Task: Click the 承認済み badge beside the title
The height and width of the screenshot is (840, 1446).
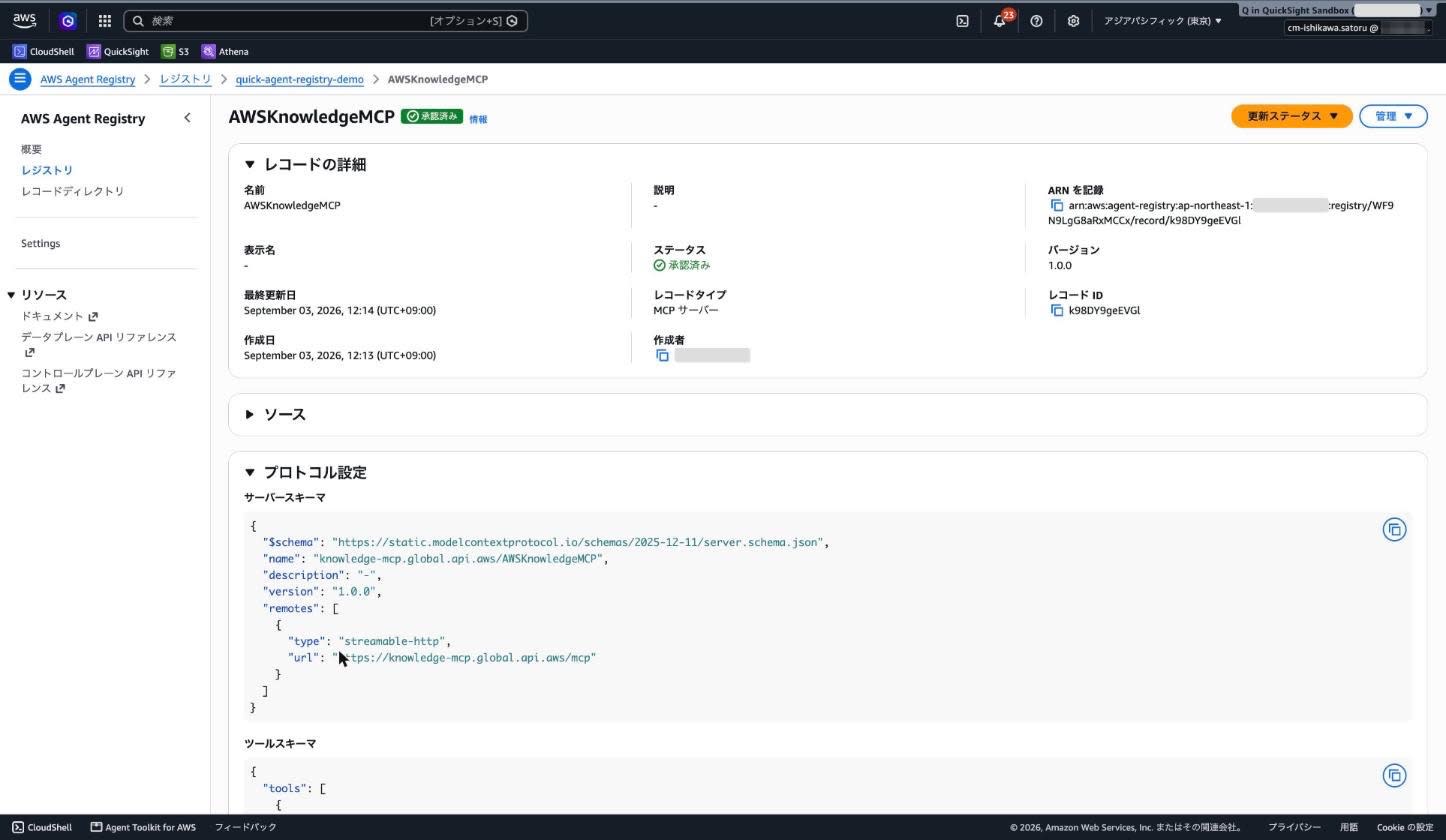Action: pos(432,116)
